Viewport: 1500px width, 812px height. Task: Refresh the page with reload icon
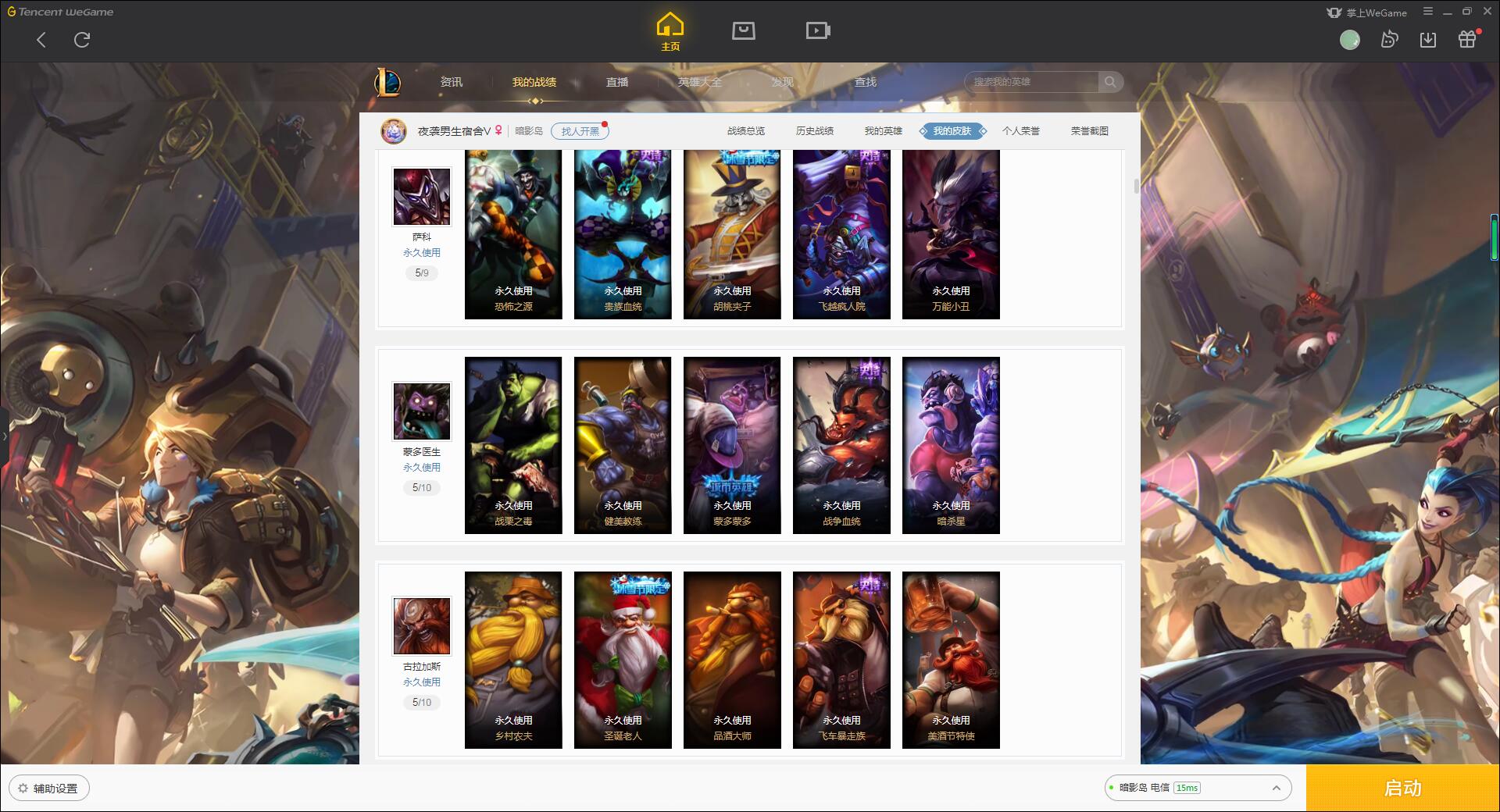(82, 40)
